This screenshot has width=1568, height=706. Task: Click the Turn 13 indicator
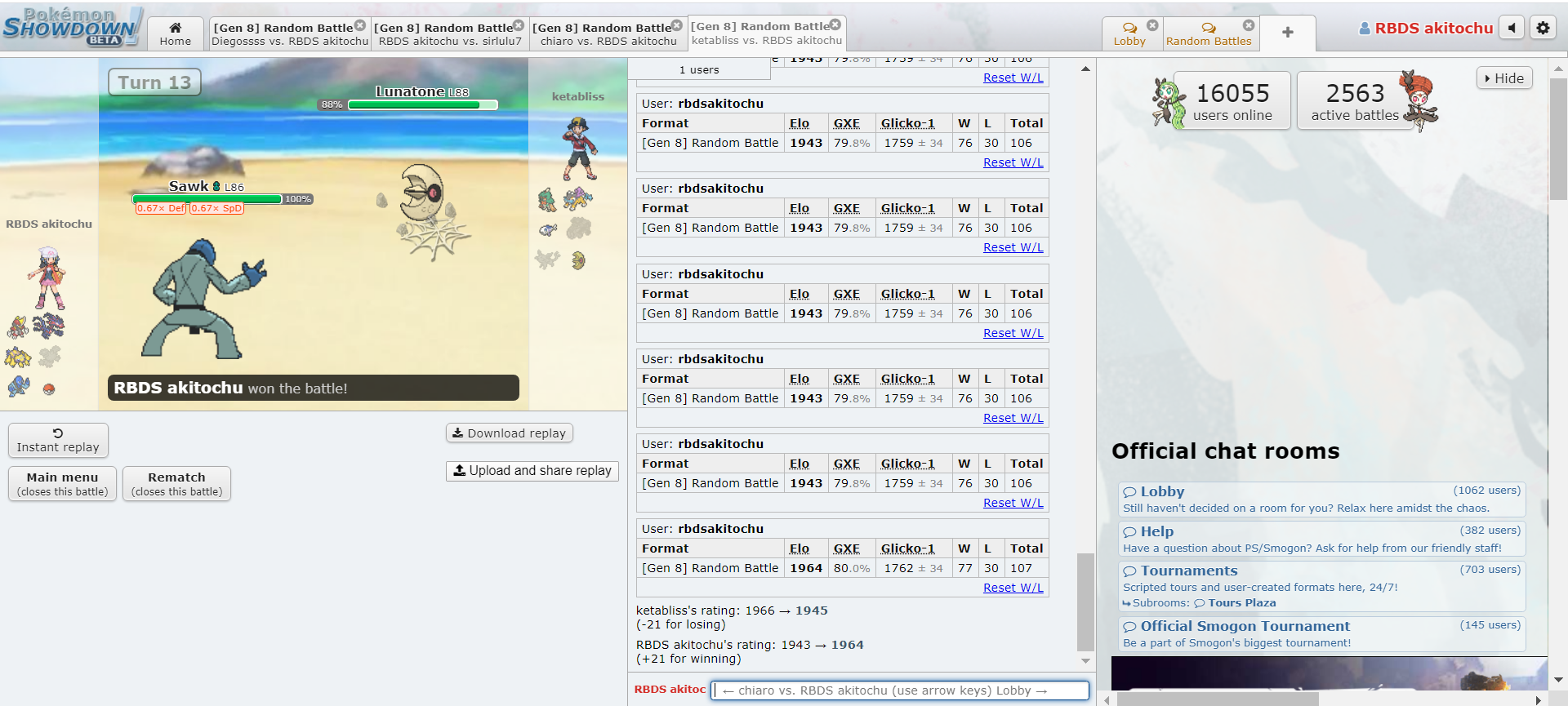point(154,82)
